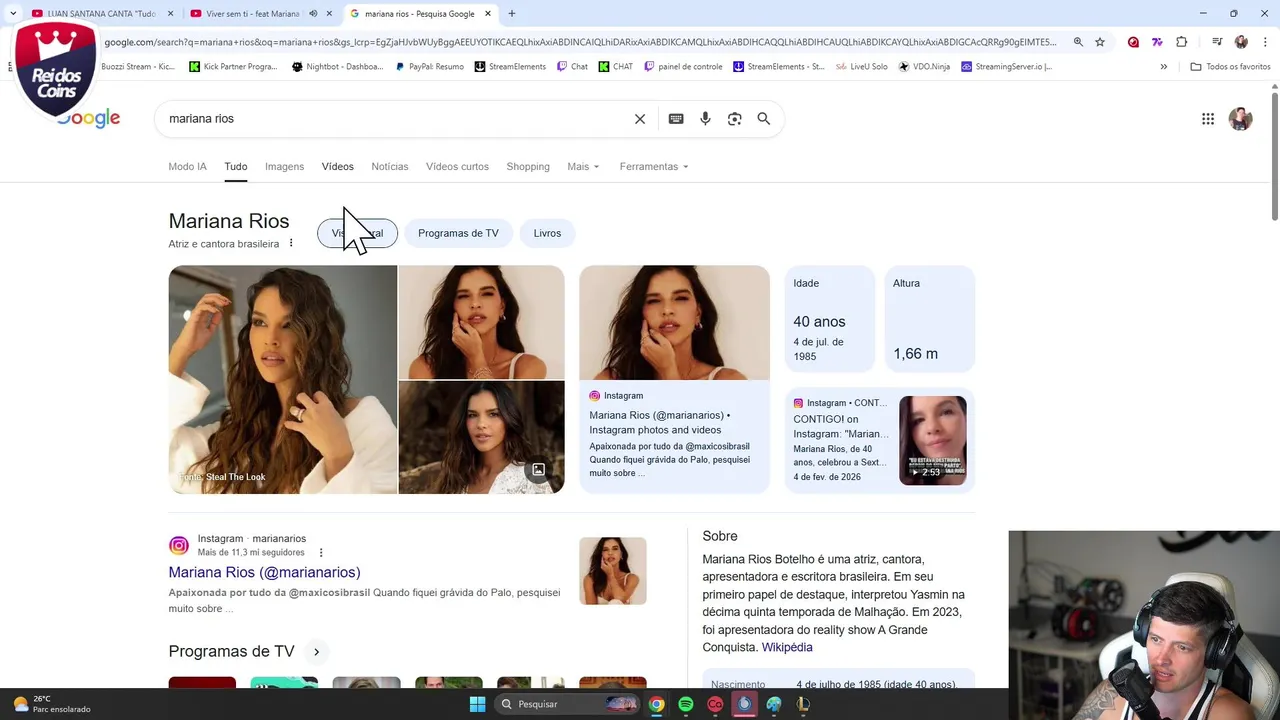Open Google Lens image search icon

click(x=735, y=119)
